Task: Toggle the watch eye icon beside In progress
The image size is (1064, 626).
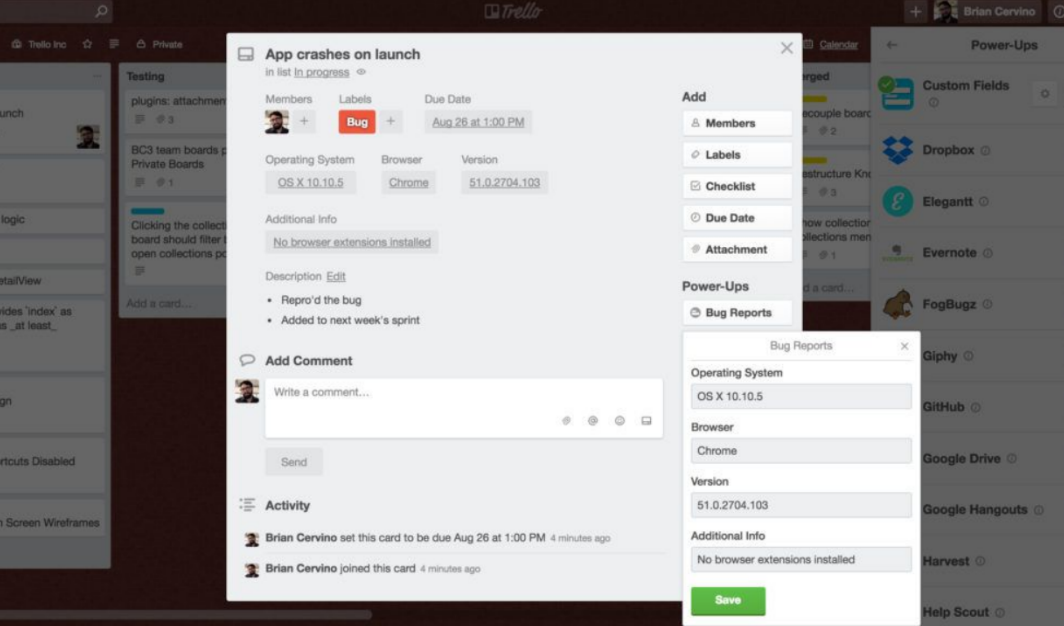Action: (361, 72)
